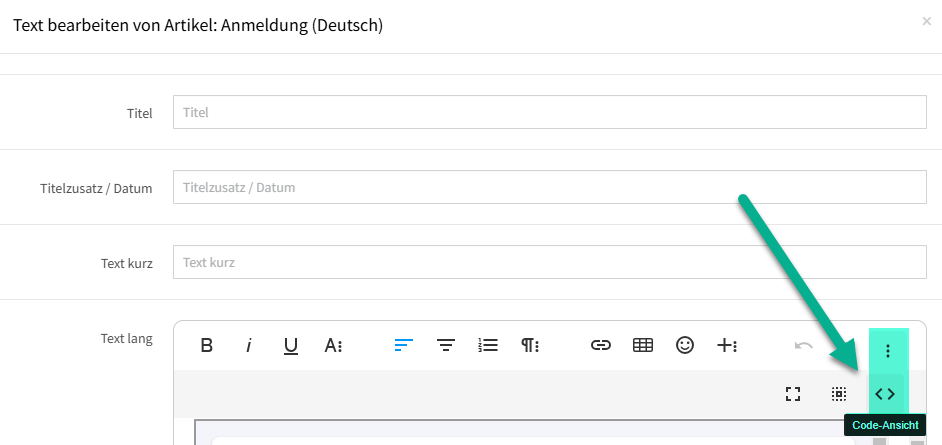942x445 pixels.
Task: Toggle underline formatting
Action: pos(291,346)
